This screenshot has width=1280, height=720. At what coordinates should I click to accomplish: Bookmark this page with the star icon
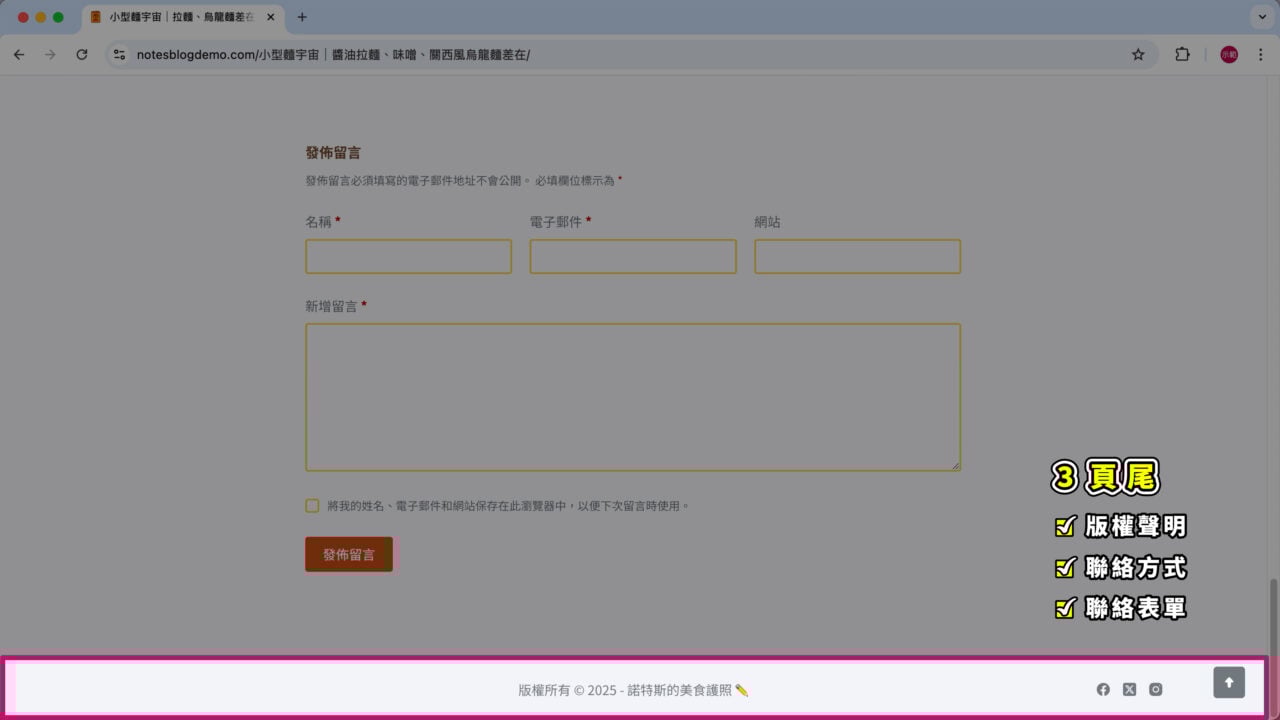pyautogui.click(x=1139, y=55)
